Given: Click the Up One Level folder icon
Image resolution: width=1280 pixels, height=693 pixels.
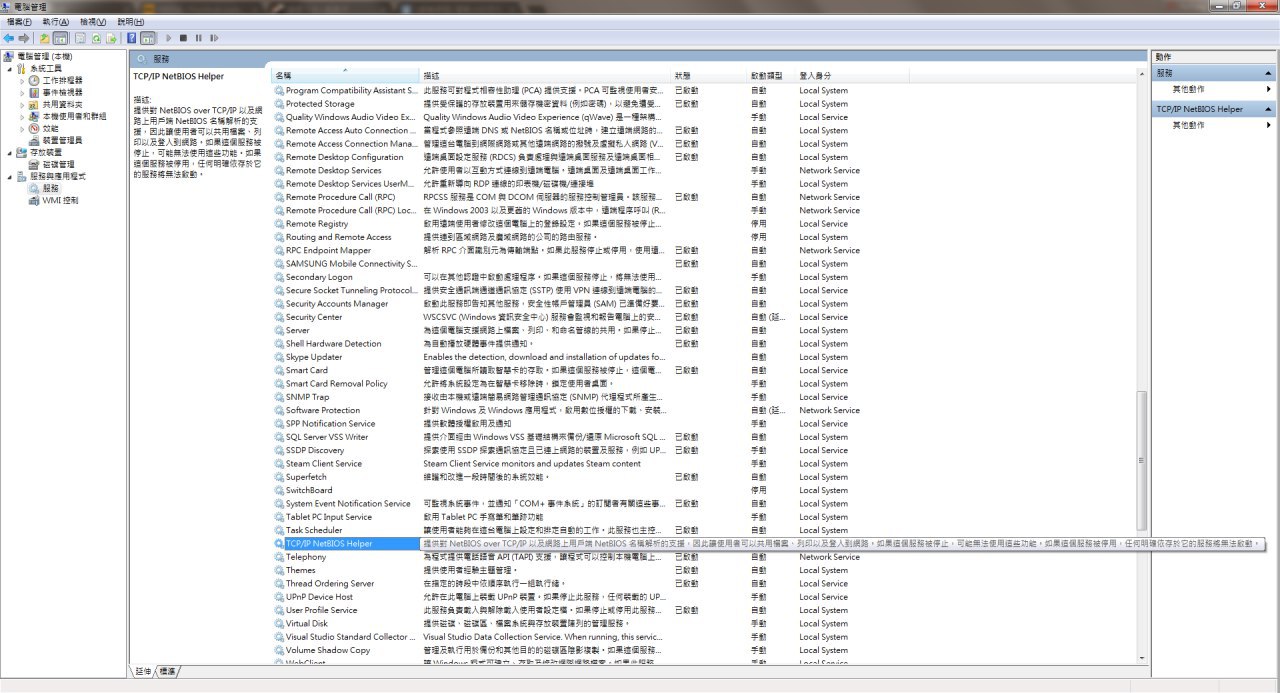Looking at the screenshot, I should pyautogui.click(x=45, y=38).
